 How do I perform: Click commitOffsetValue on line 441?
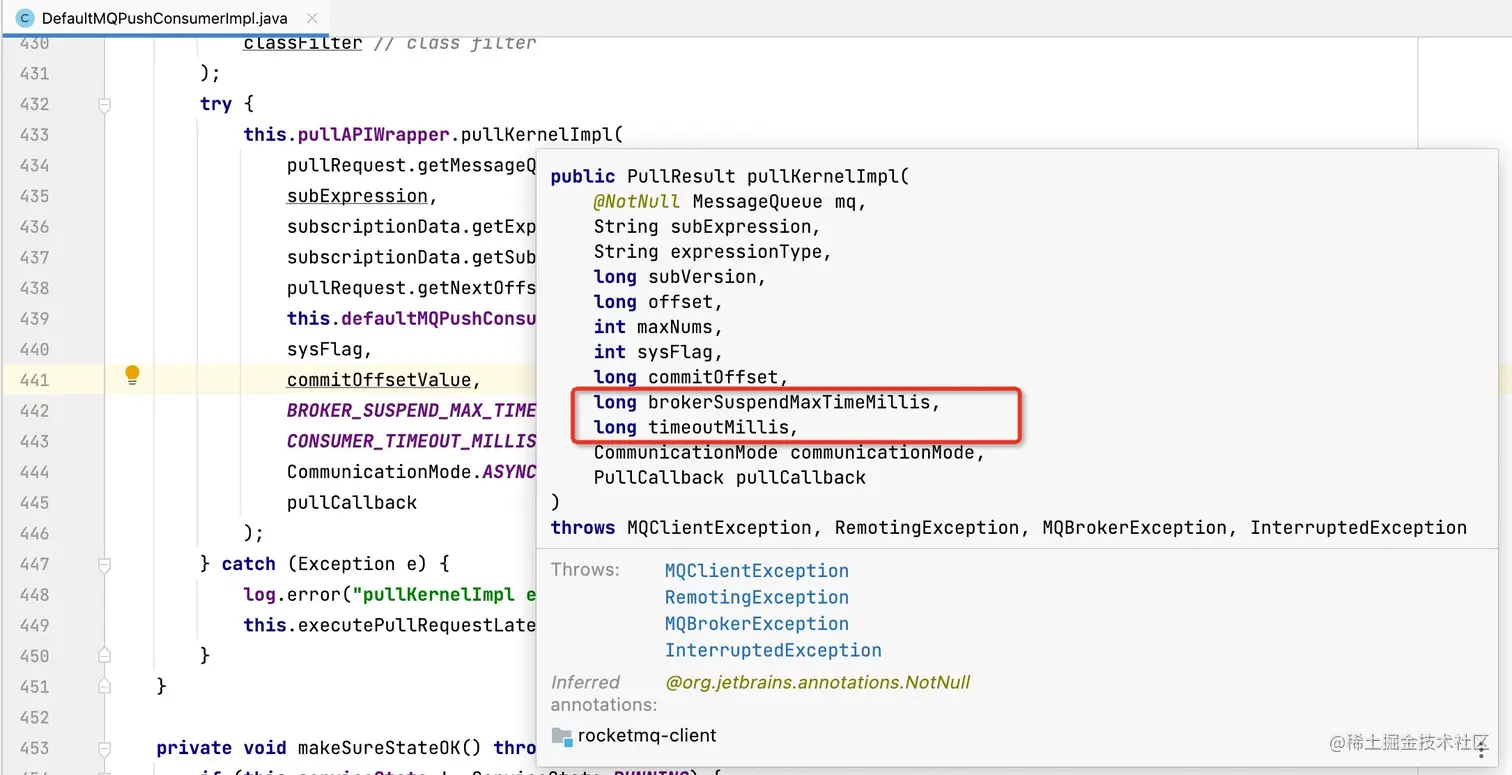pos(378,380)
